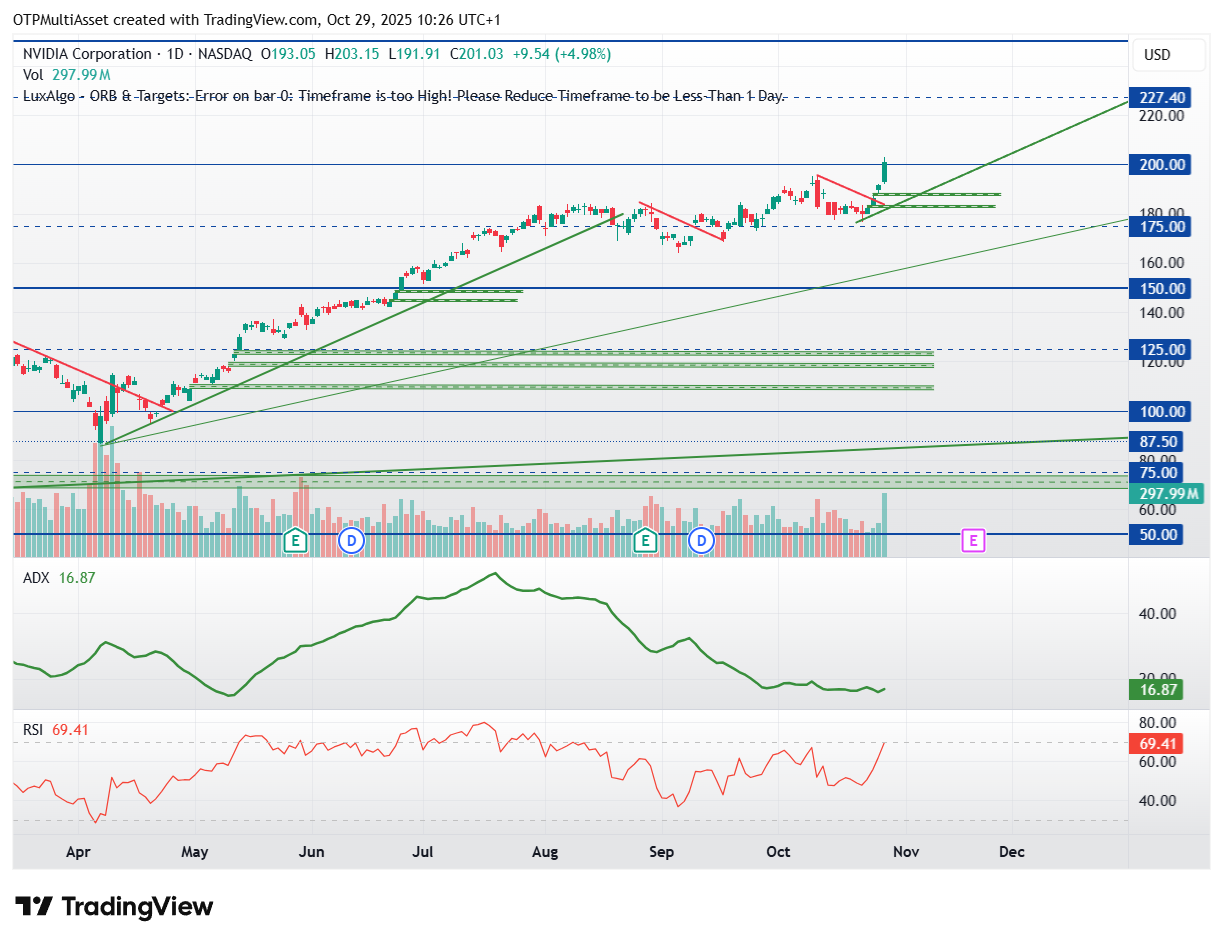Screen dimensions: 1223x944
Task: Select the RSI indicator legend label
Action: (34, 730)
